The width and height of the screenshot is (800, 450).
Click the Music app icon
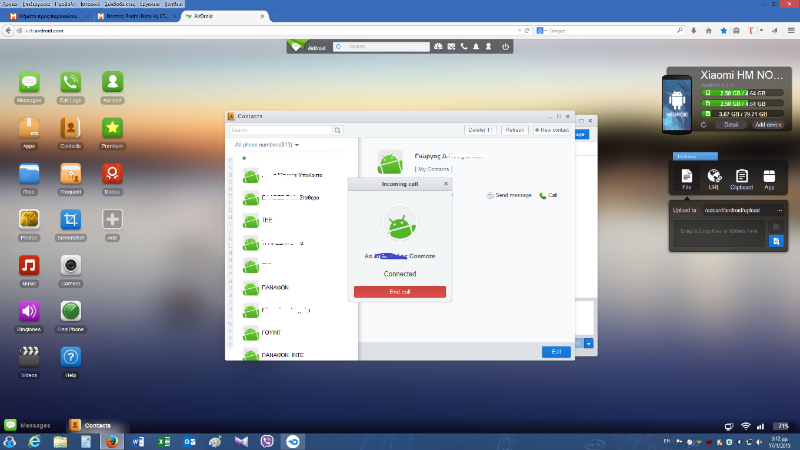pyautogui.click(x=29, y=266)
